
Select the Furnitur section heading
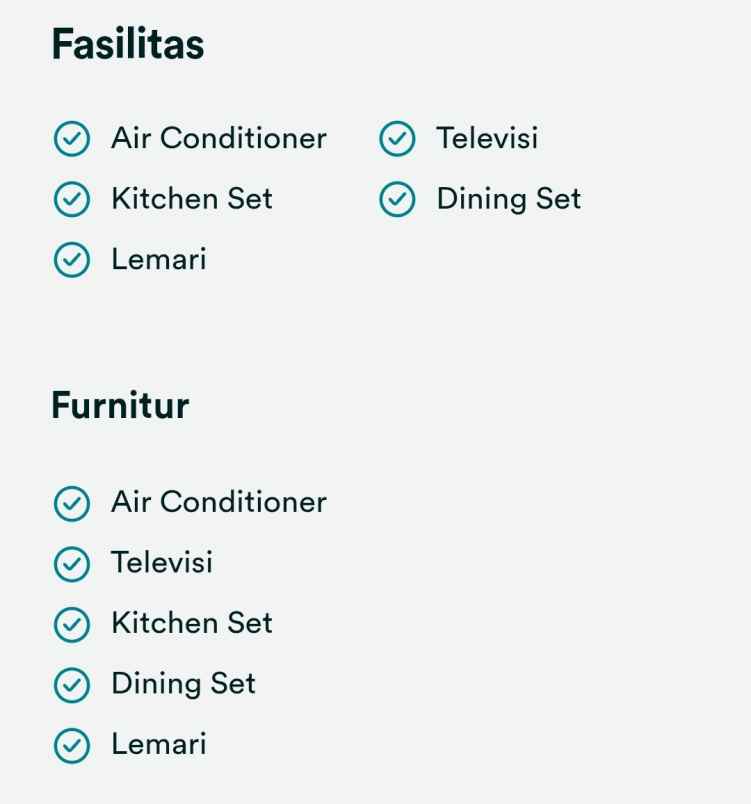pyautogui.click(x=120, y=406)
